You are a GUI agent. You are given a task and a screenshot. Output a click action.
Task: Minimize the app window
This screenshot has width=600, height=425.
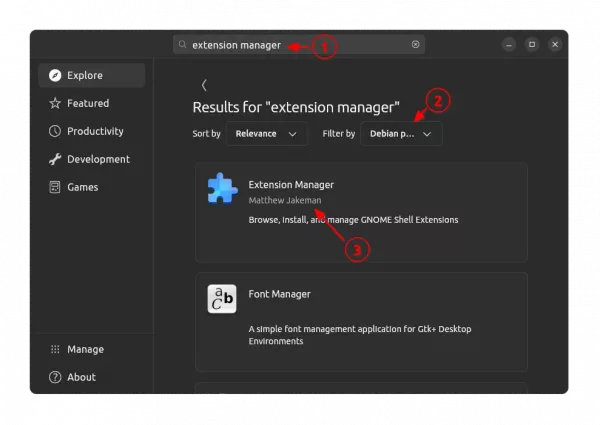(x=509, y=45)
